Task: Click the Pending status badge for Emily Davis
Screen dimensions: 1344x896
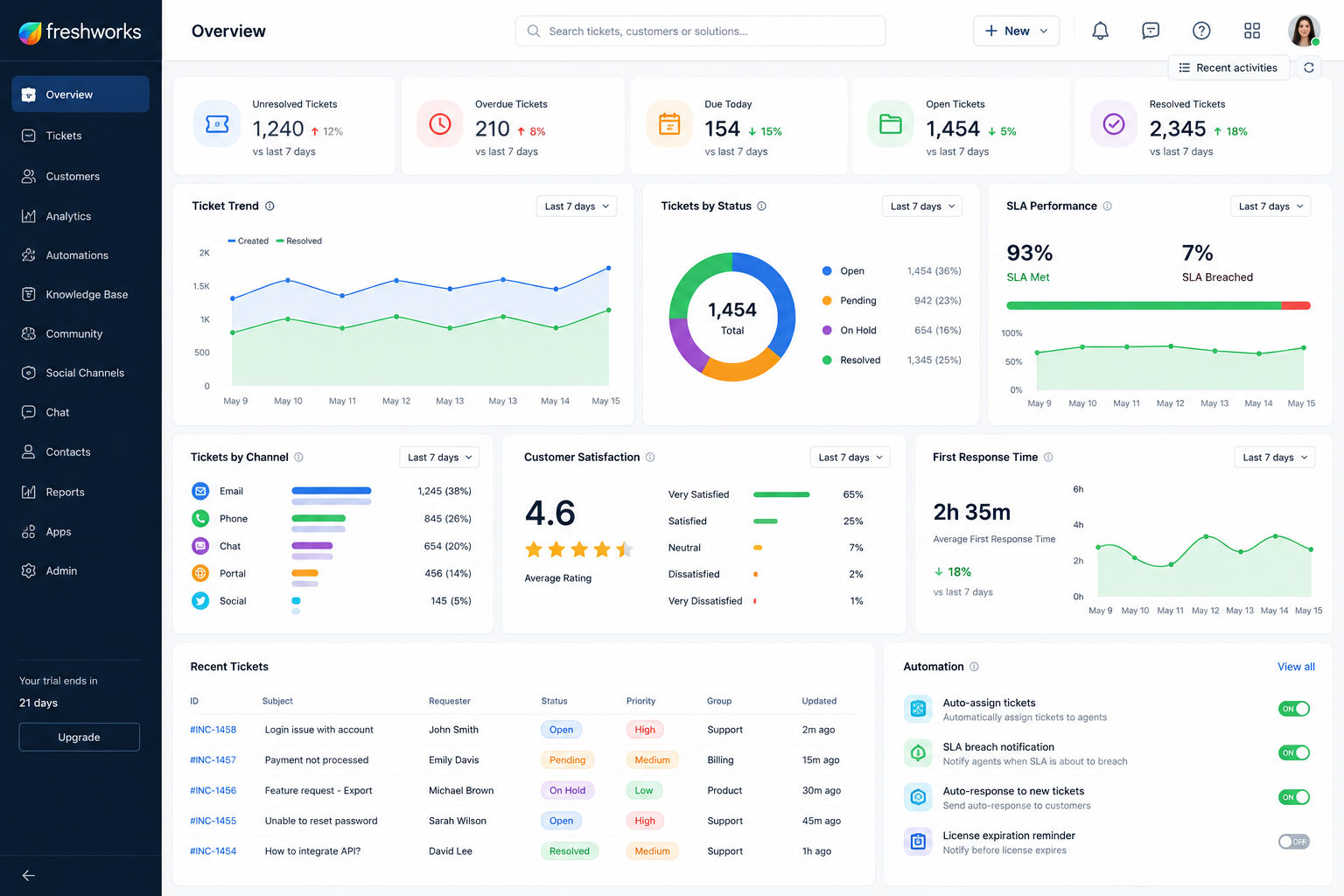Action: coord(567,760)
